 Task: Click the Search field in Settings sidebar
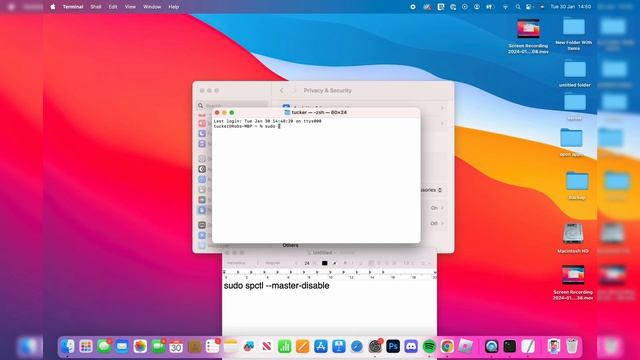pos(232,105)
